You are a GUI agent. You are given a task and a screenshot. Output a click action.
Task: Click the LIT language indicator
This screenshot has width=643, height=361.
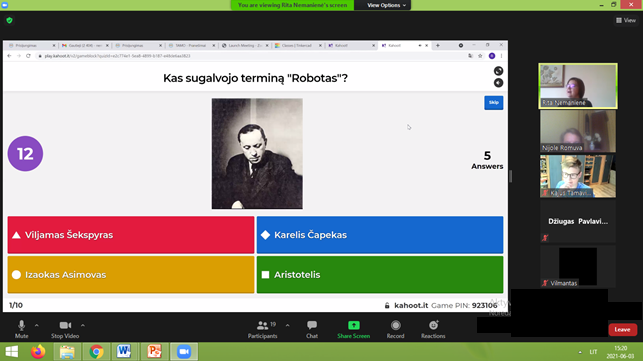pyautogui.click(x=593, y=352)
